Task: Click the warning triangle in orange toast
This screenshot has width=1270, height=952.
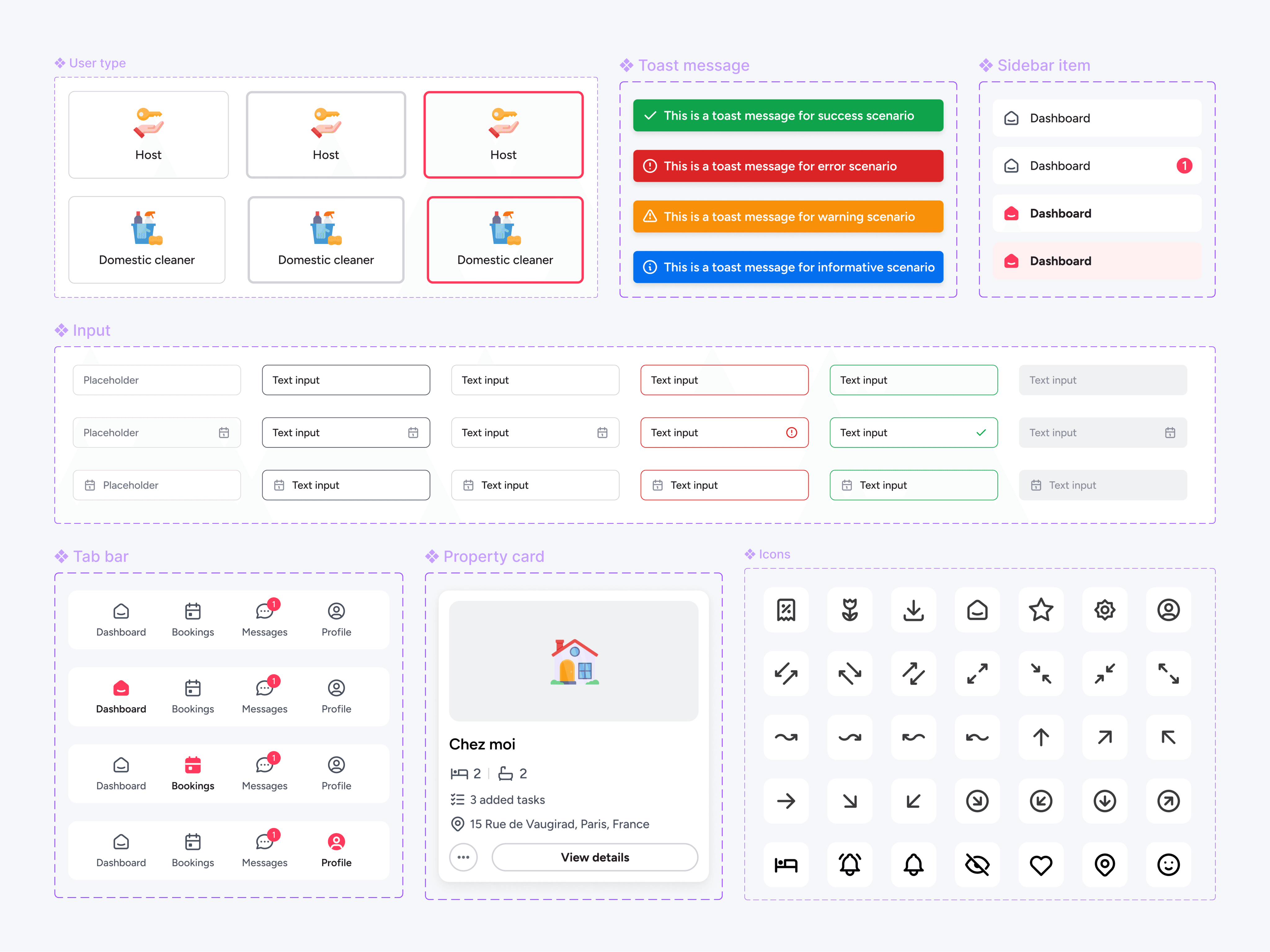Action: click(x=650, y=216)
